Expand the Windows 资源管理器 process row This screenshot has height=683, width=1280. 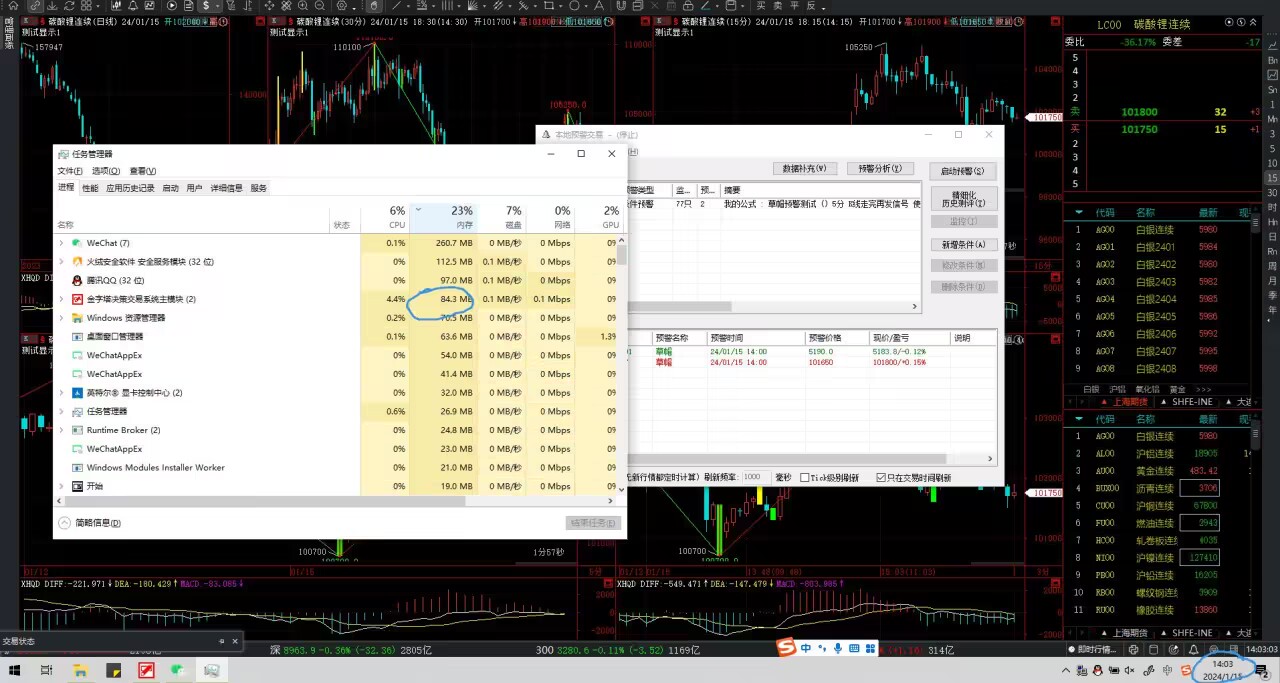pos(61,318)
